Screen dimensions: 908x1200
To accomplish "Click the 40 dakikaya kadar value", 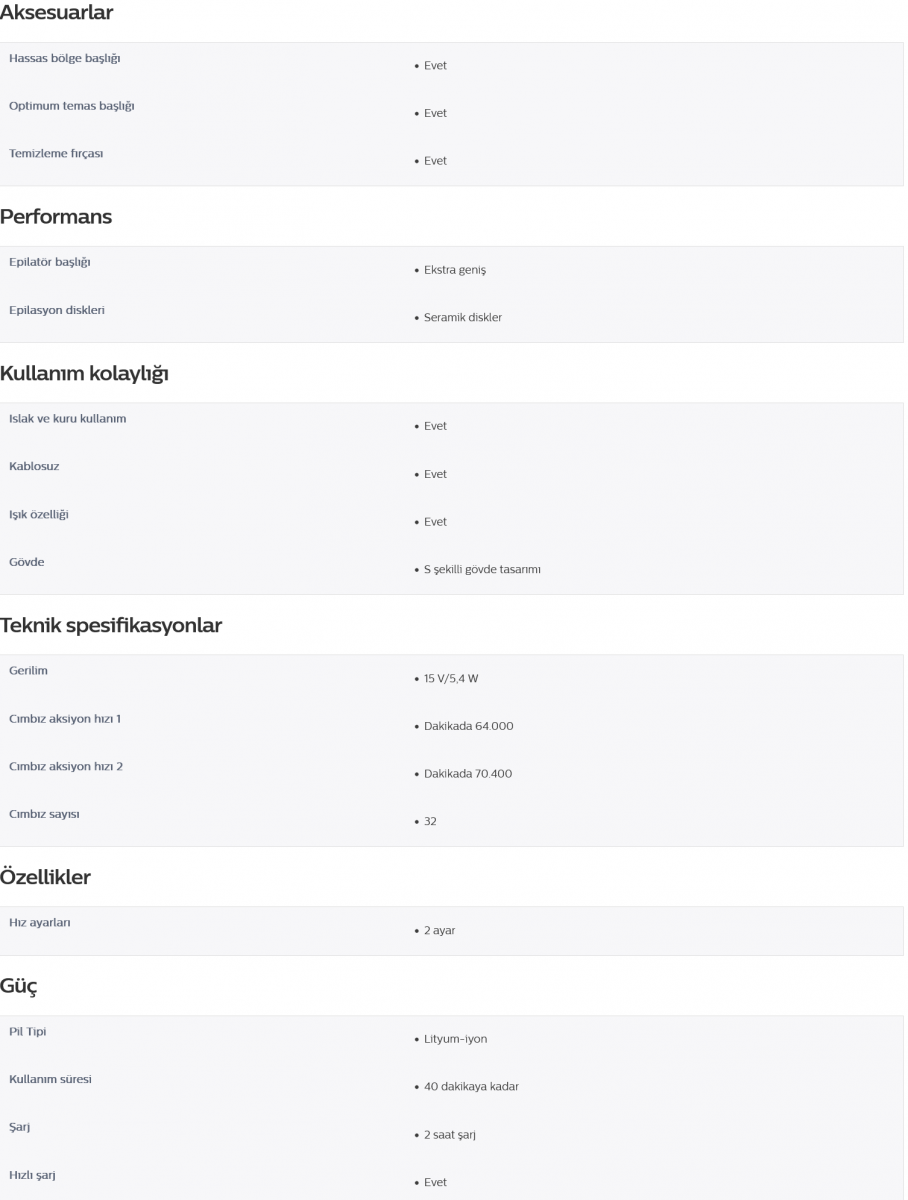I will point(471,1087).
